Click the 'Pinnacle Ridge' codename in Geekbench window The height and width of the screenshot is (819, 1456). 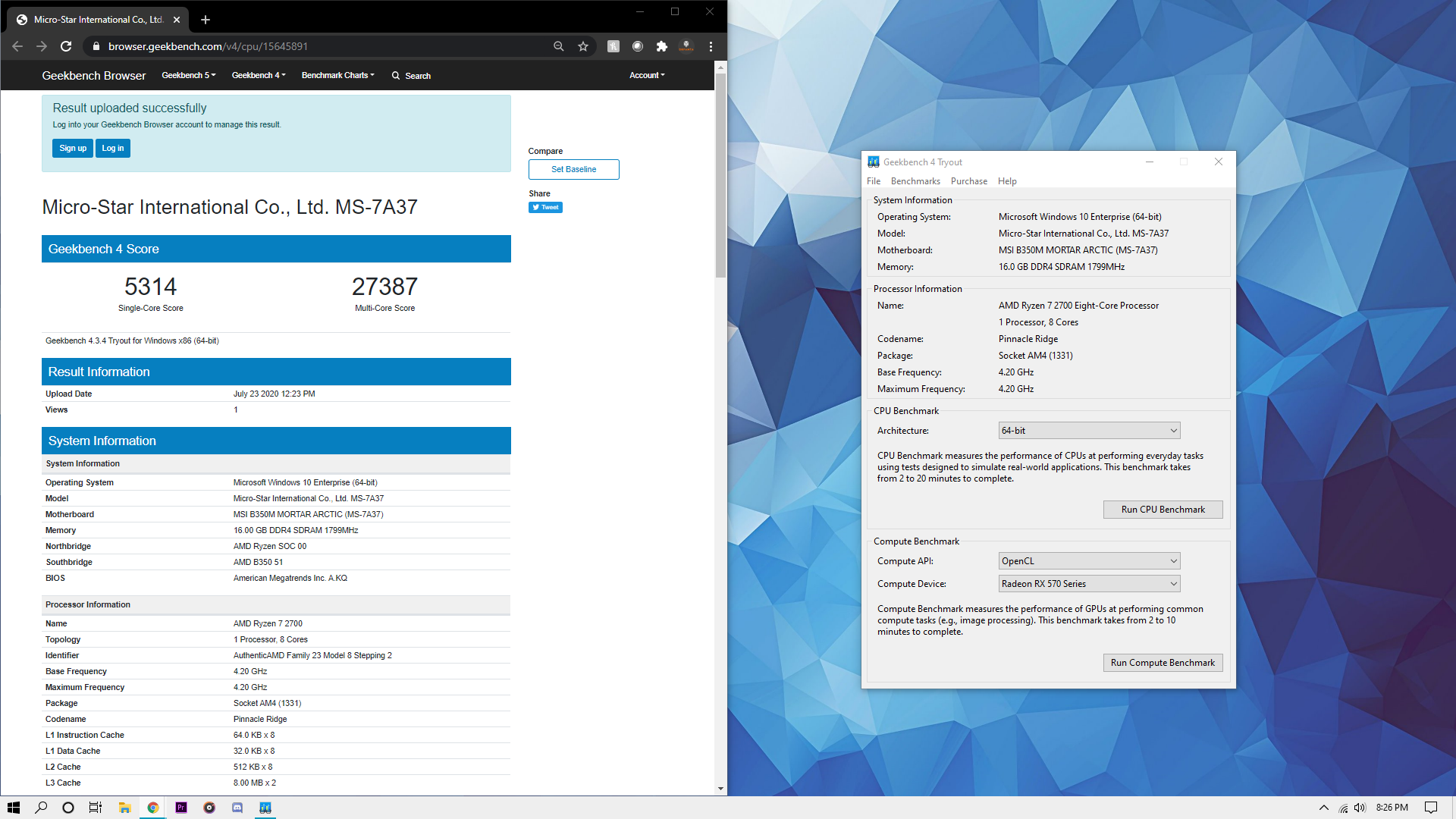1028,339
